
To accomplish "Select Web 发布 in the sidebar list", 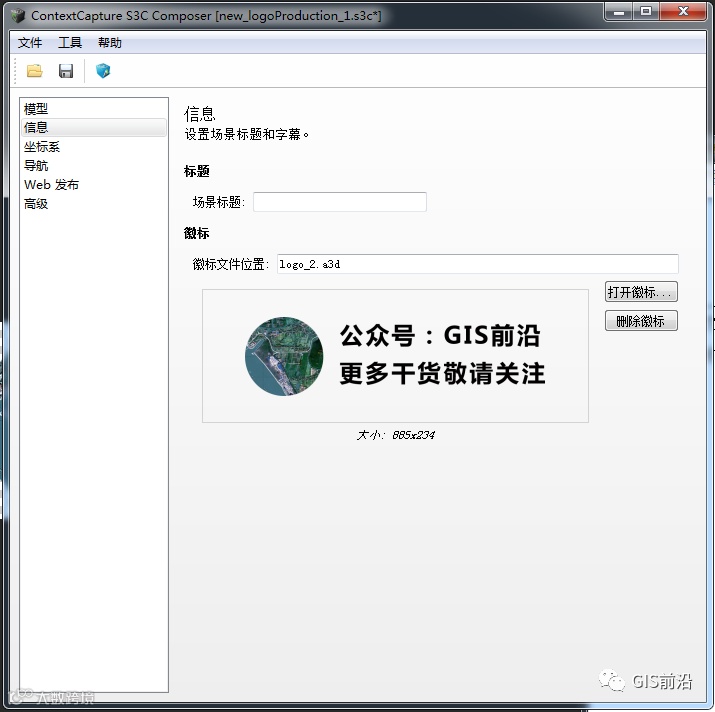I will [x=94, y=185].
